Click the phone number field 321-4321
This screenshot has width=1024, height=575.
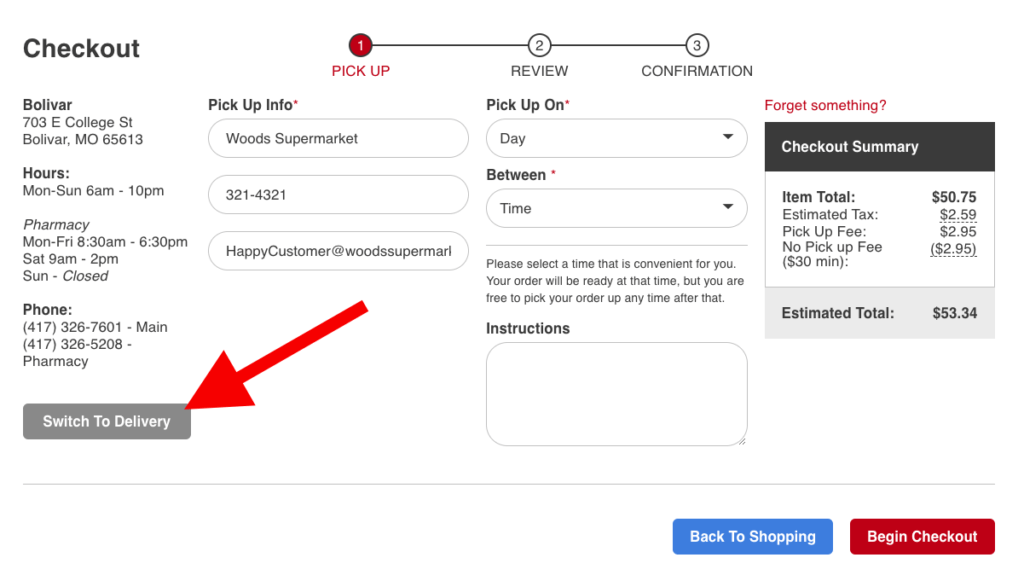pos(338,194)
